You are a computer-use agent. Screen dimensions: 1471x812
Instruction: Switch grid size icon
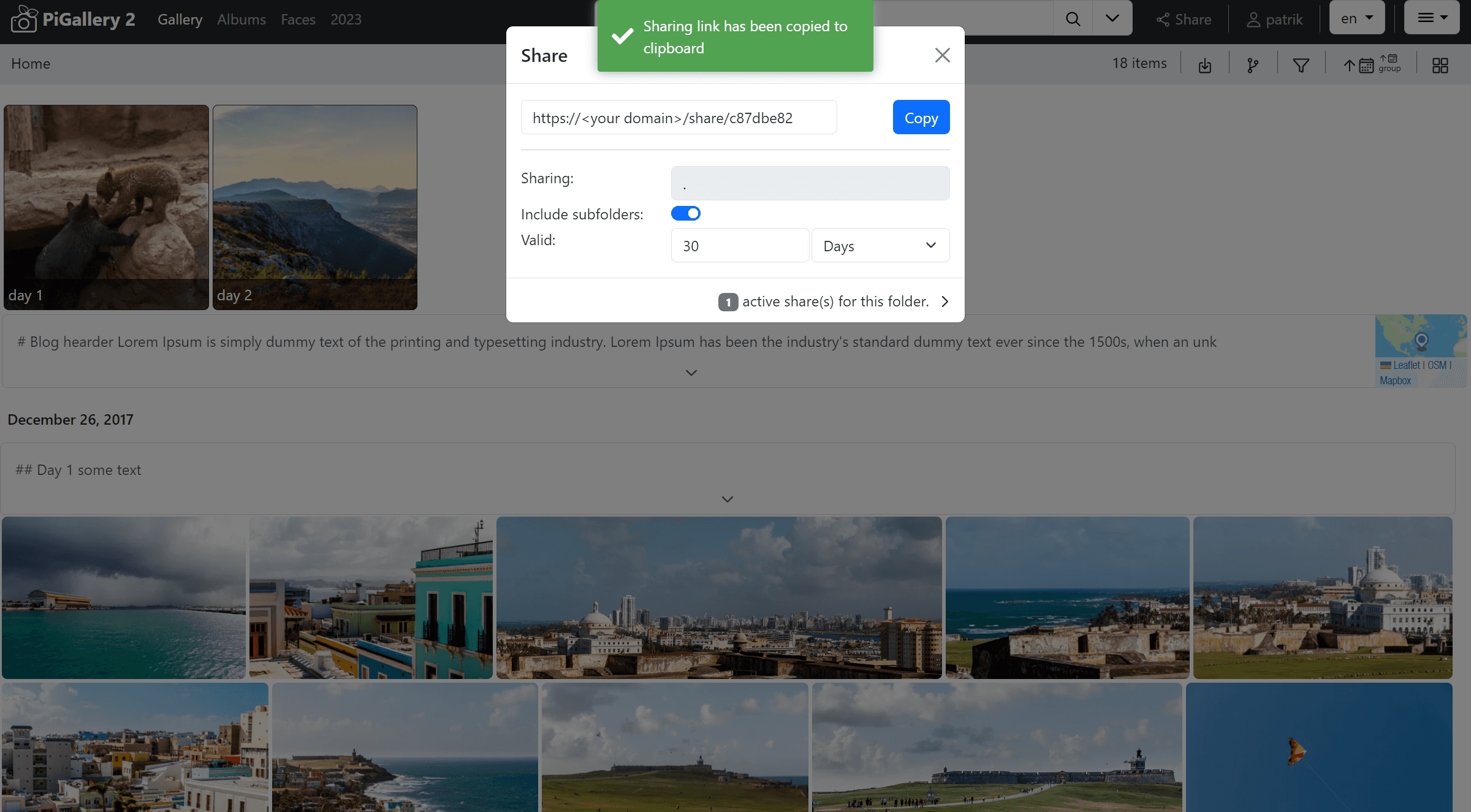click(x=1440, y=65)
